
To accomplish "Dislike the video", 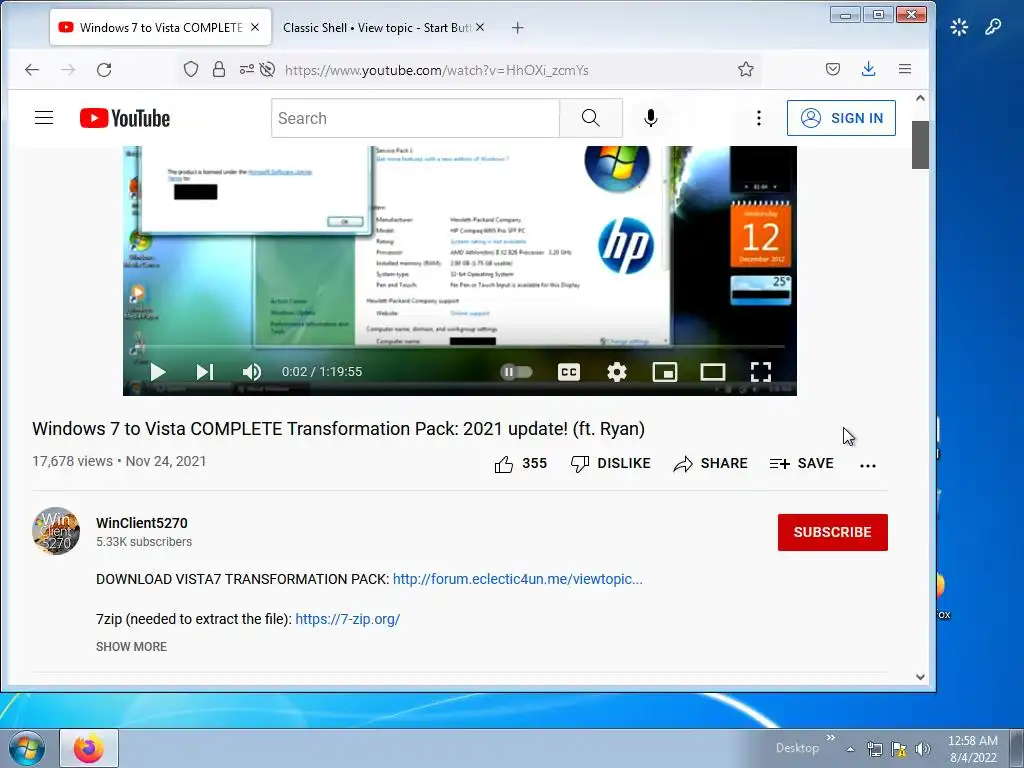I will [x=611, y=464].
